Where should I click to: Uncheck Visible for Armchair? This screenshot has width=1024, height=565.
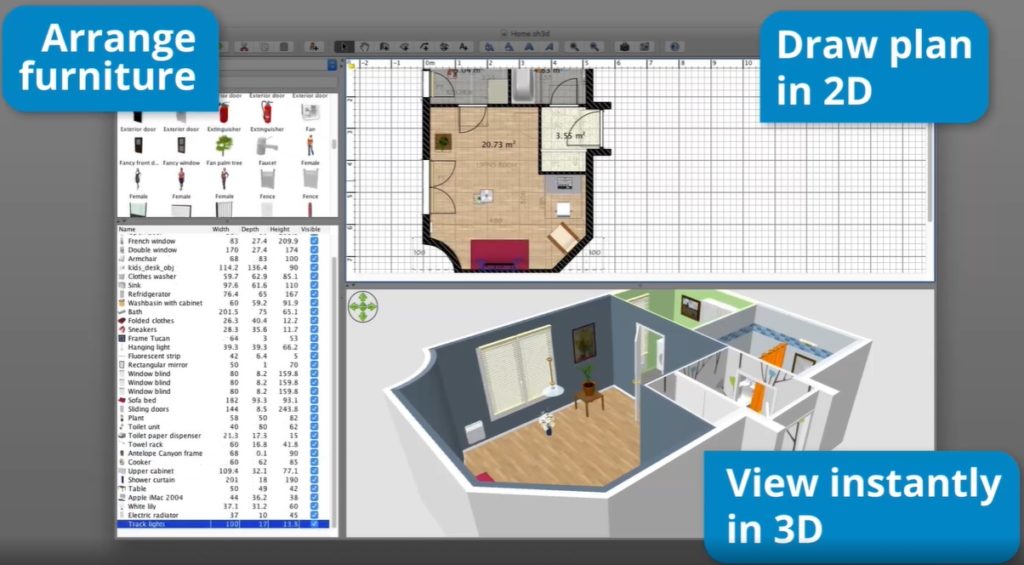pyautogui.click(x=314, y=259)
